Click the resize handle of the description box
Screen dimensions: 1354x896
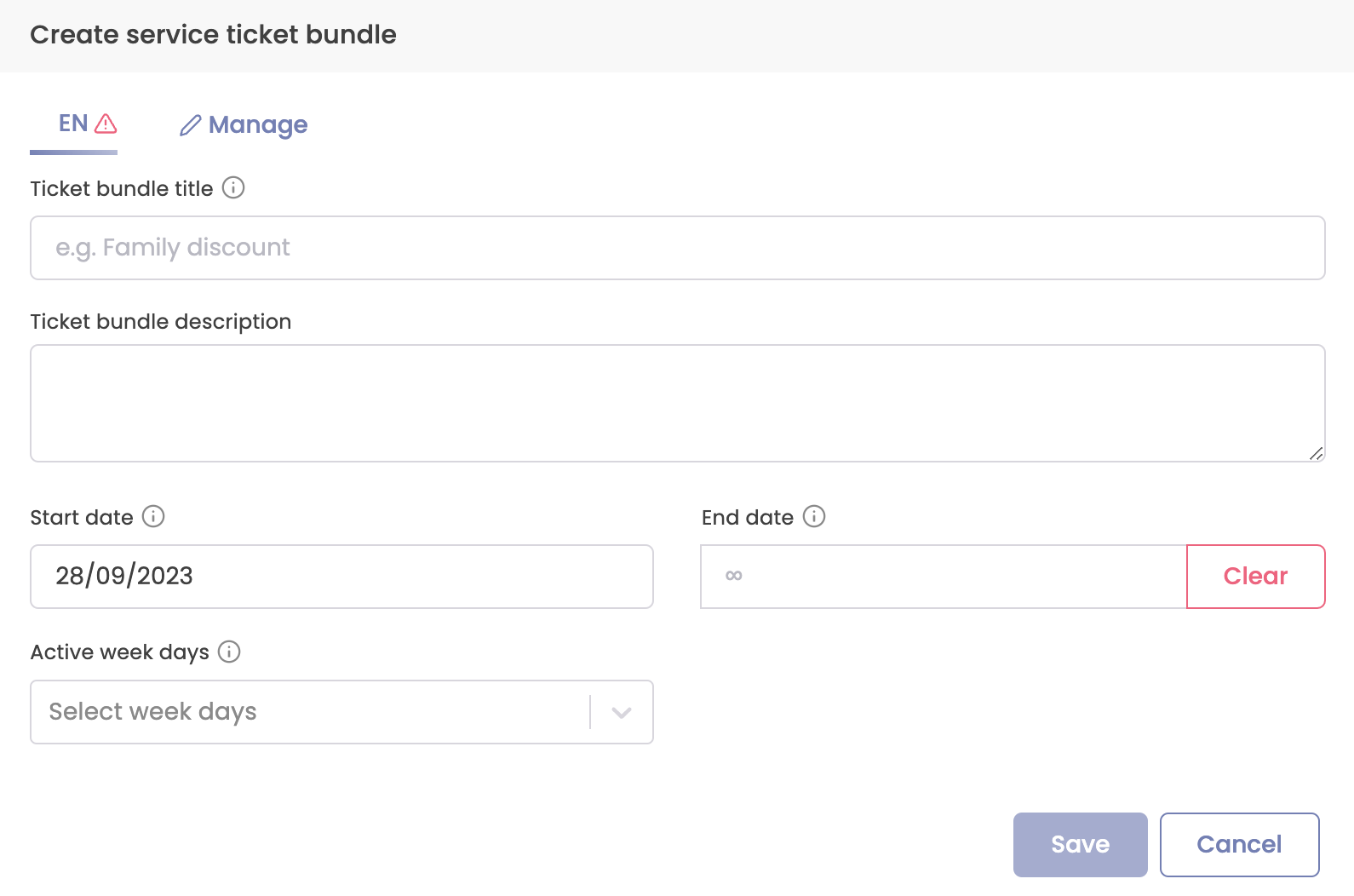point(1317,454)
